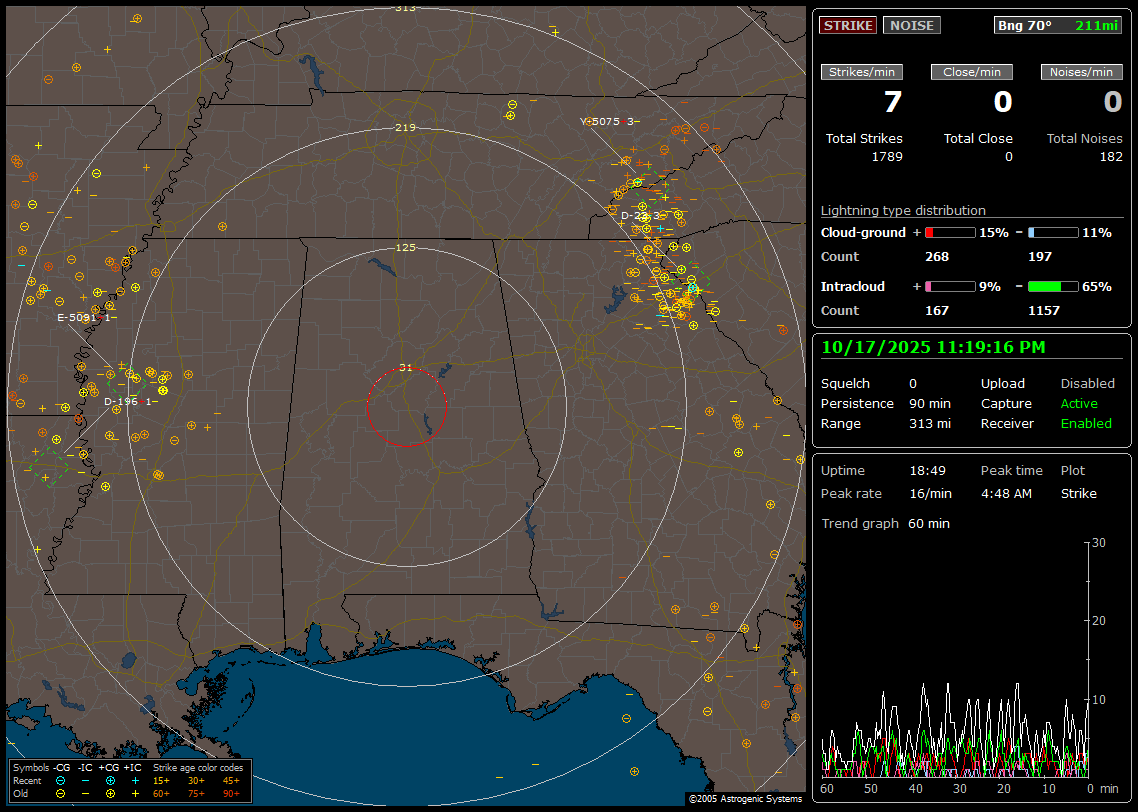Open the Astrogenic Systems copyright link

pyautogui.click(x=744, y=799)
